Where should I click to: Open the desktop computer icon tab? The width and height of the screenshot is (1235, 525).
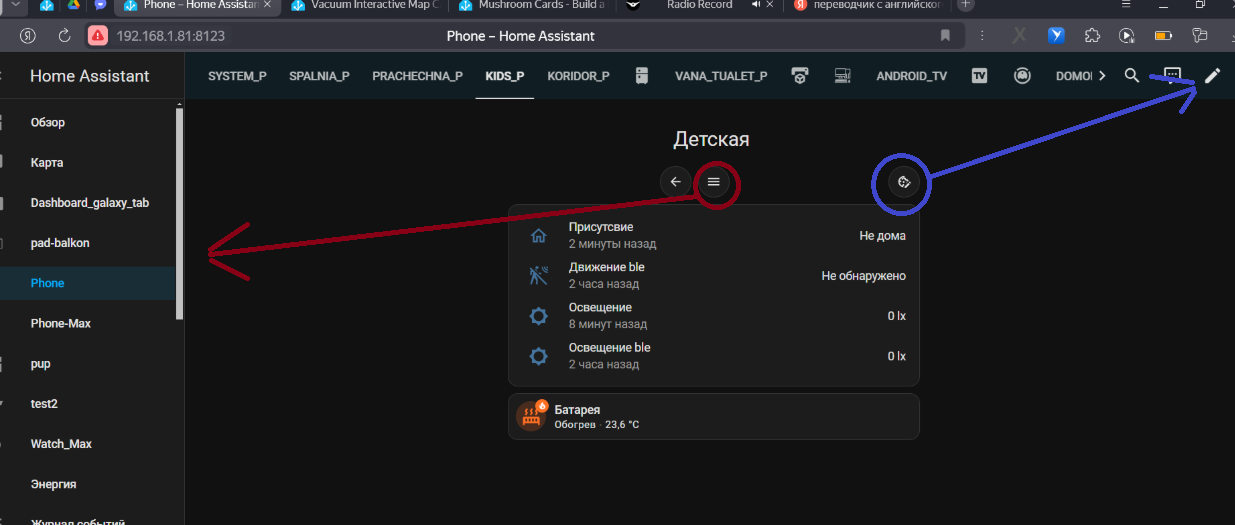tap(842, 75)
